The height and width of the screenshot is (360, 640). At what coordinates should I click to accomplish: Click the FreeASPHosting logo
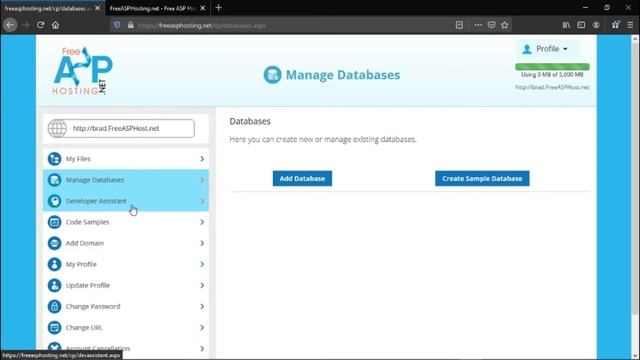(82, 71)
